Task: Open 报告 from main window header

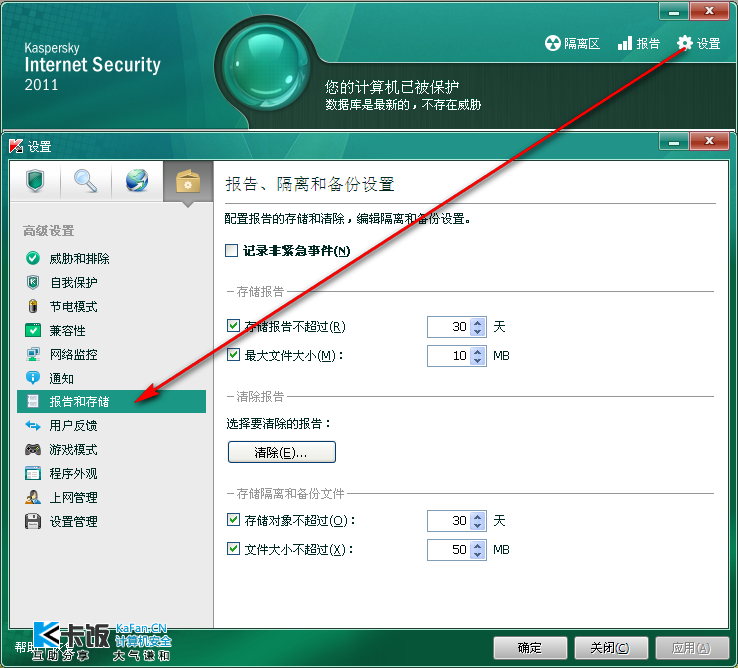Action: [639, 43]
